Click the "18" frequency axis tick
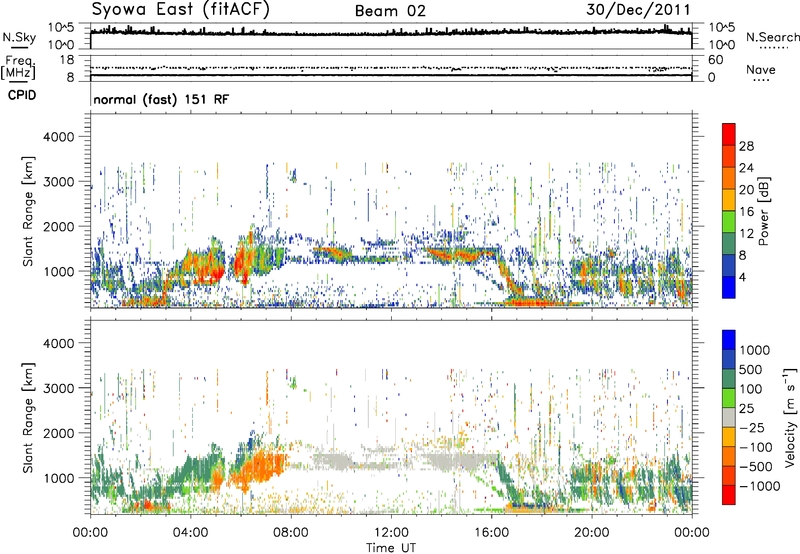Viewport: 800px width, 554px height. tap(67, 60)
